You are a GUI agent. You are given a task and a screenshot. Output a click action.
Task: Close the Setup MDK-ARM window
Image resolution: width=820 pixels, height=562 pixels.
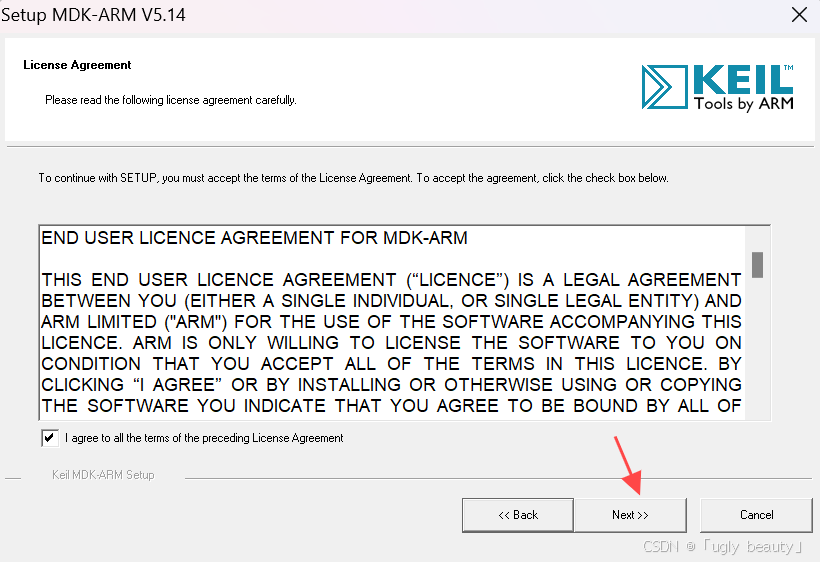tap(799, 15)
